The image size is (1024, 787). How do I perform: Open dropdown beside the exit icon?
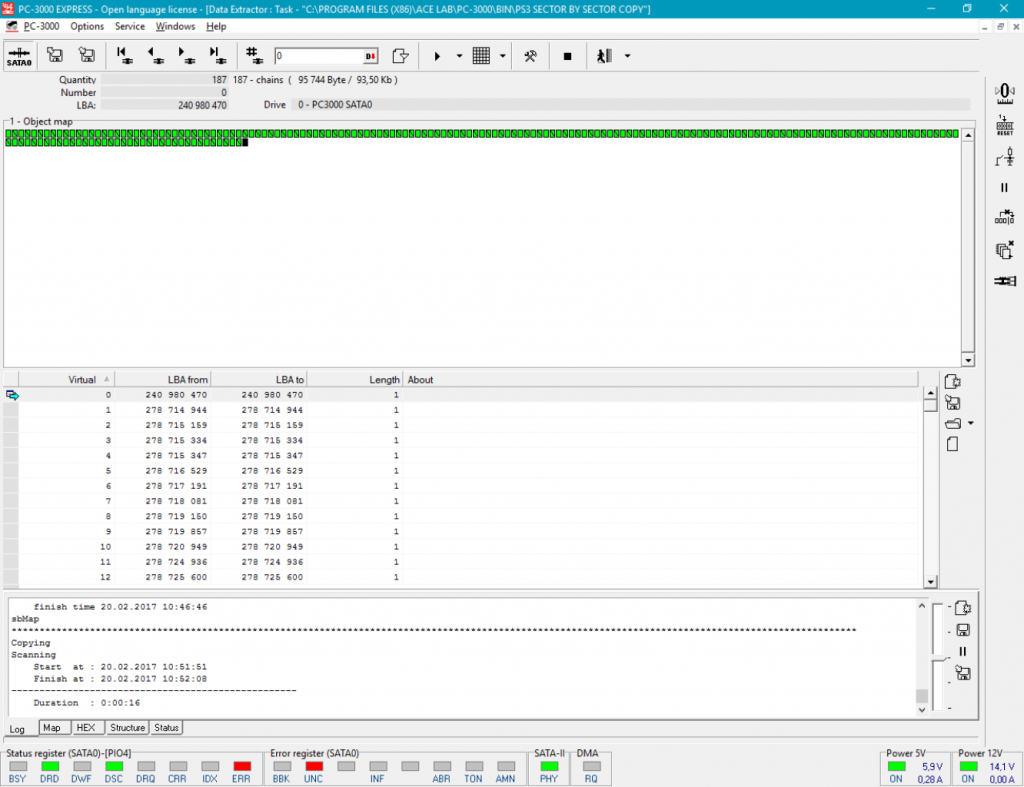(x=627, y=56)
